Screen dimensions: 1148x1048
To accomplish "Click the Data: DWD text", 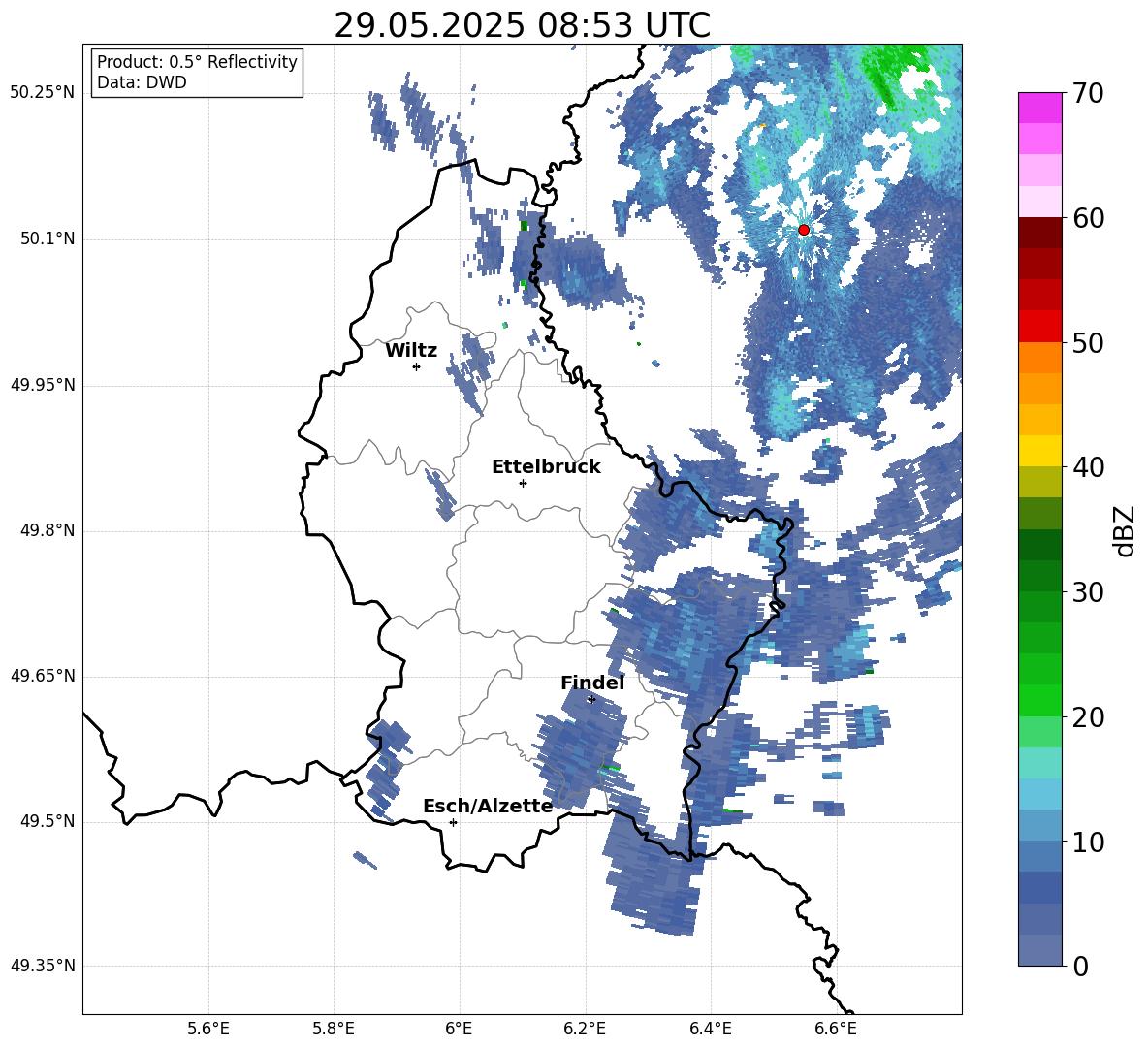I will pyautogui.click(x=142, y=82).
